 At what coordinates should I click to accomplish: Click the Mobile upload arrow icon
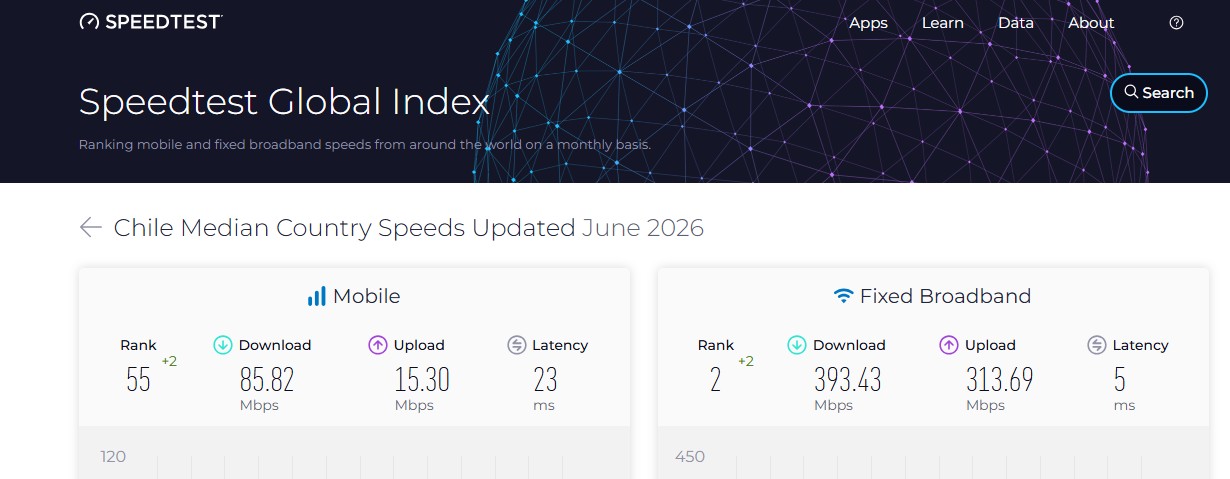377,345
